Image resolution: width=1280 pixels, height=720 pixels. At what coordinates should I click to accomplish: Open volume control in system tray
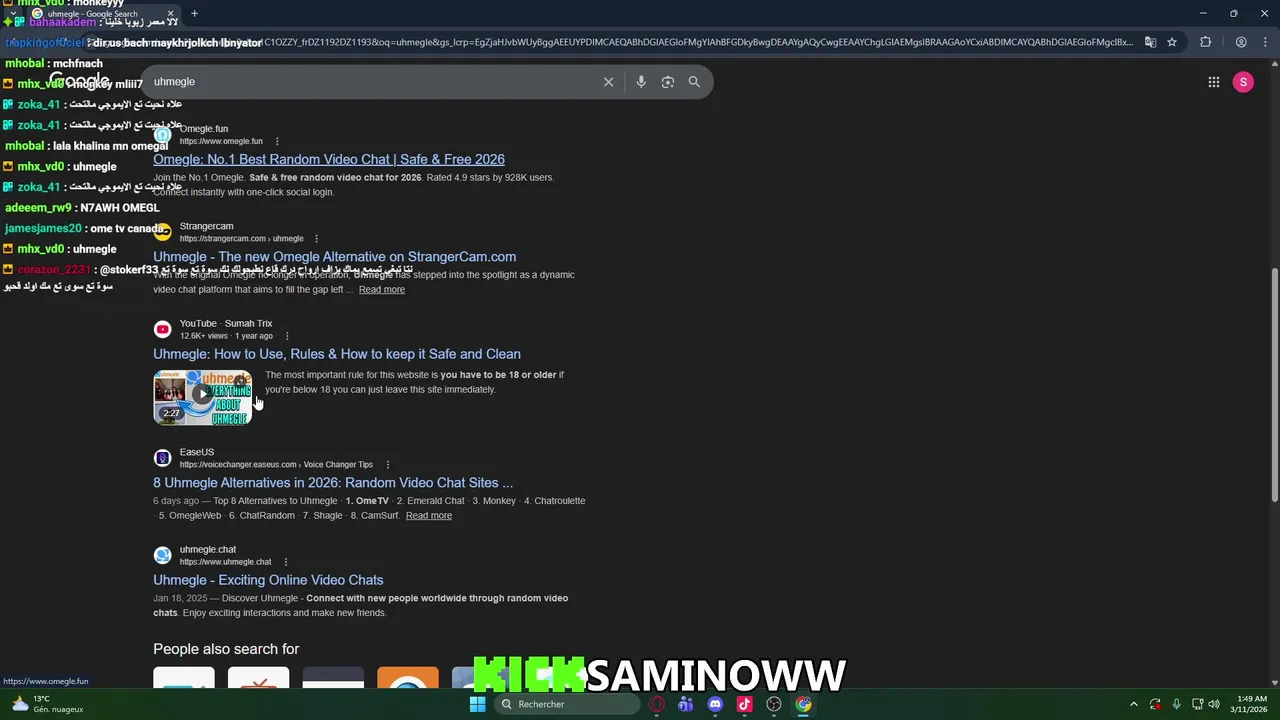[1213, 704]
